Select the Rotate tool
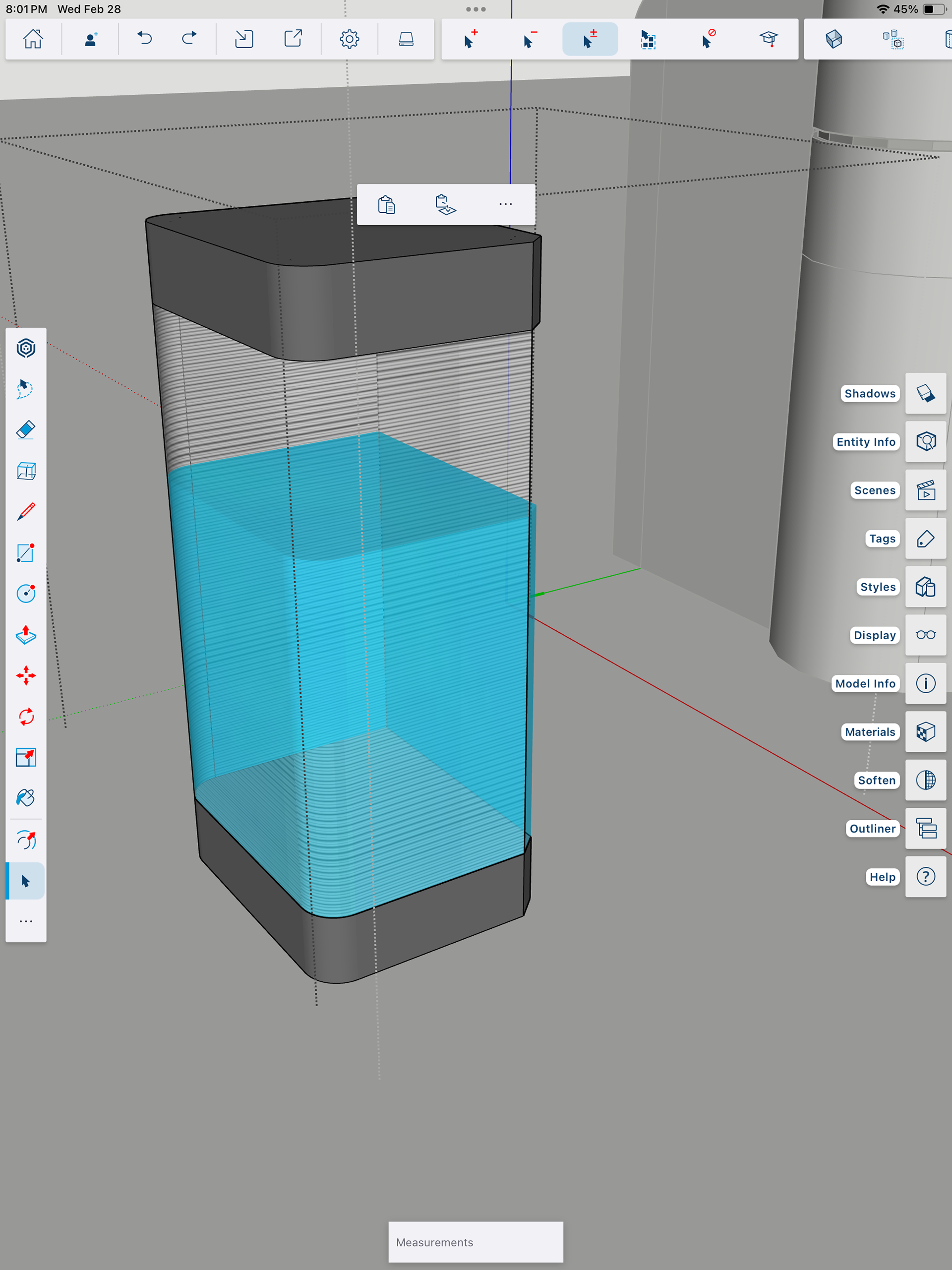 pos(26,717)
